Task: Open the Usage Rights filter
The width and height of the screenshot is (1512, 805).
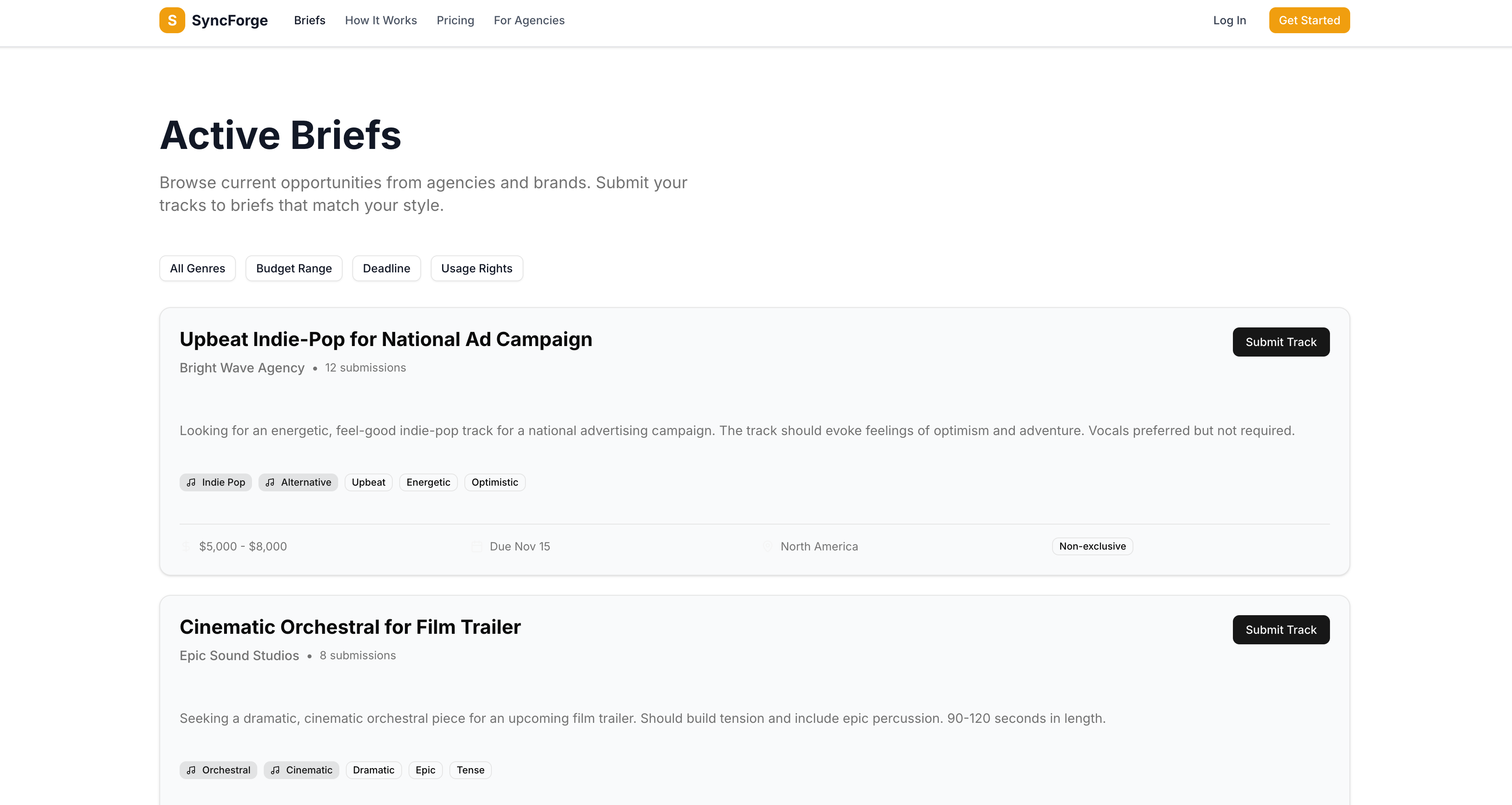Action: coord(476,268)
